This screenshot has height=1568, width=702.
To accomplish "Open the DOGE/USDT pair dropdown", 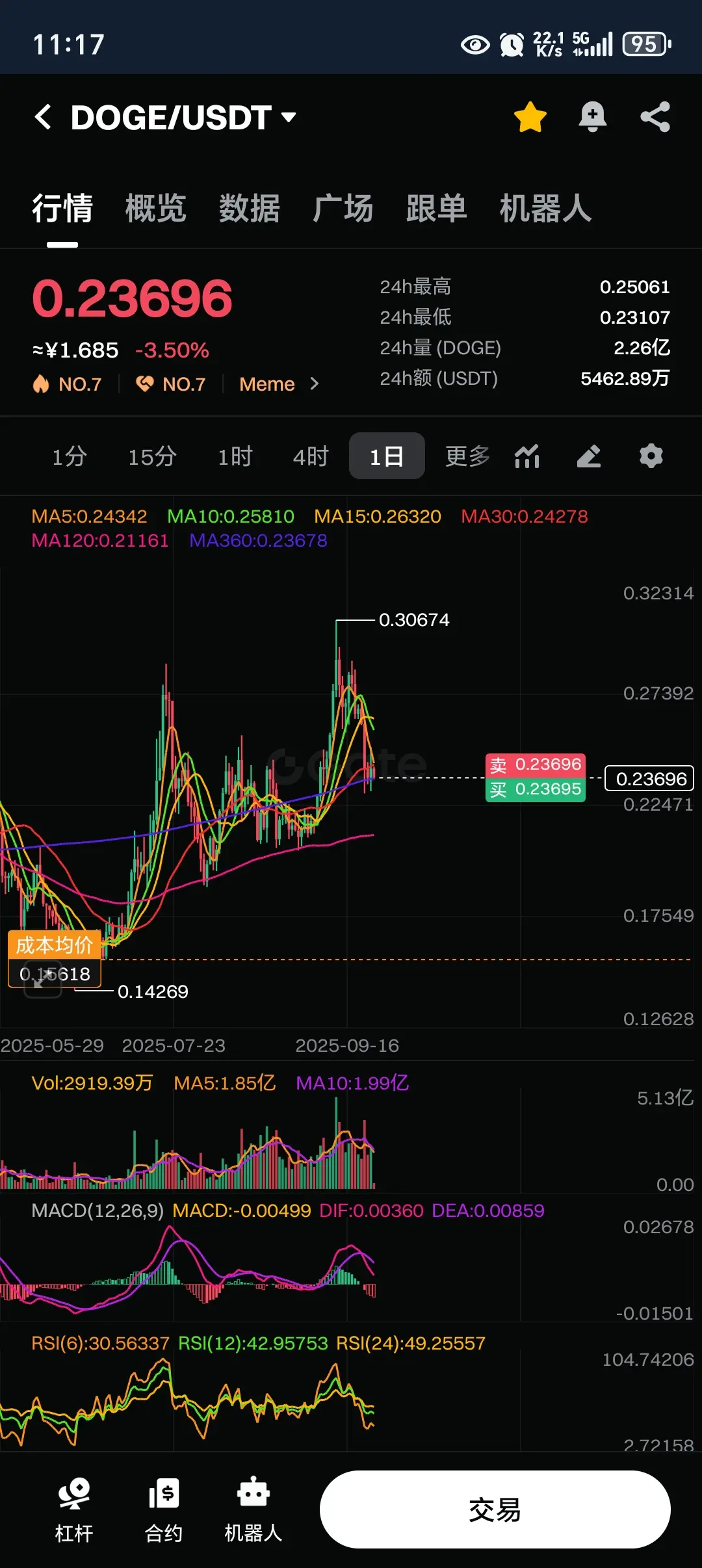I will click(x=184, y=118).
